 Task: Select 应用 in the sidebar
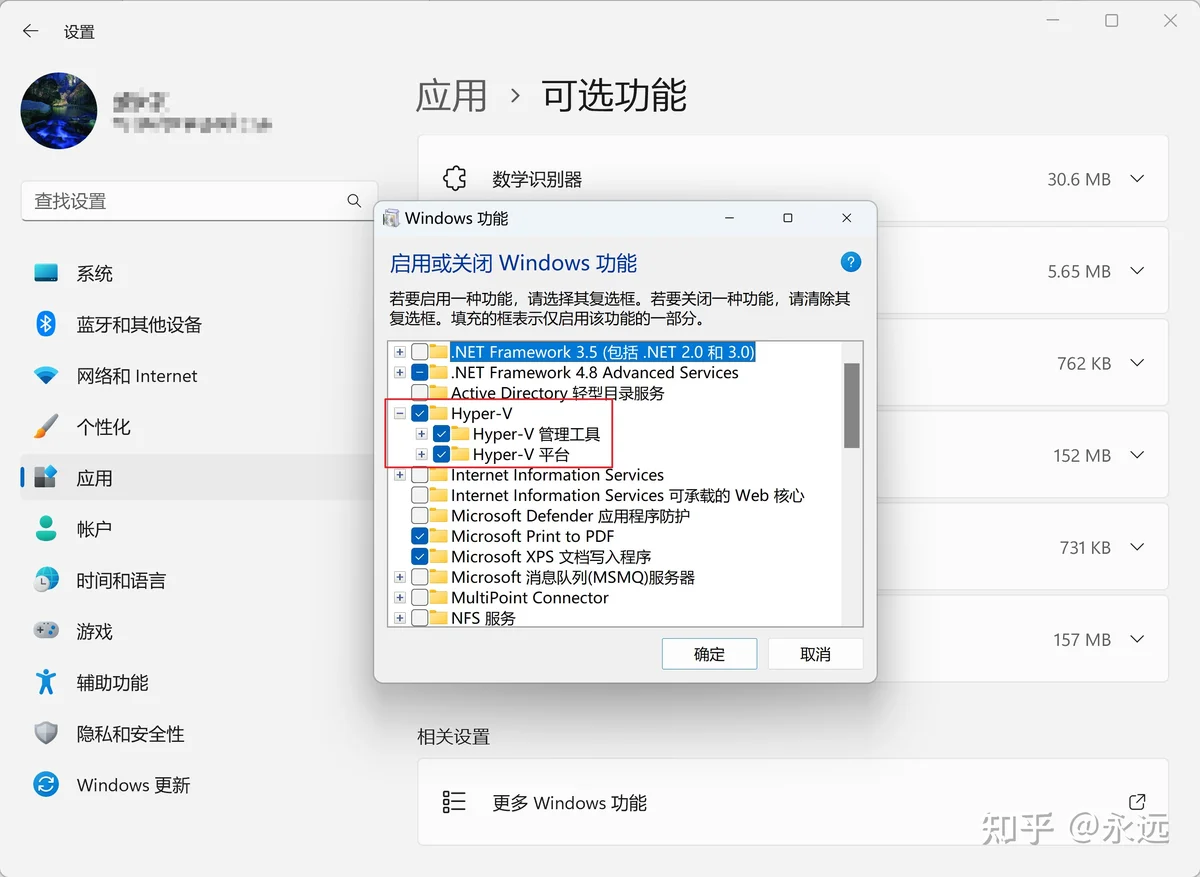[x=198, y=478]
